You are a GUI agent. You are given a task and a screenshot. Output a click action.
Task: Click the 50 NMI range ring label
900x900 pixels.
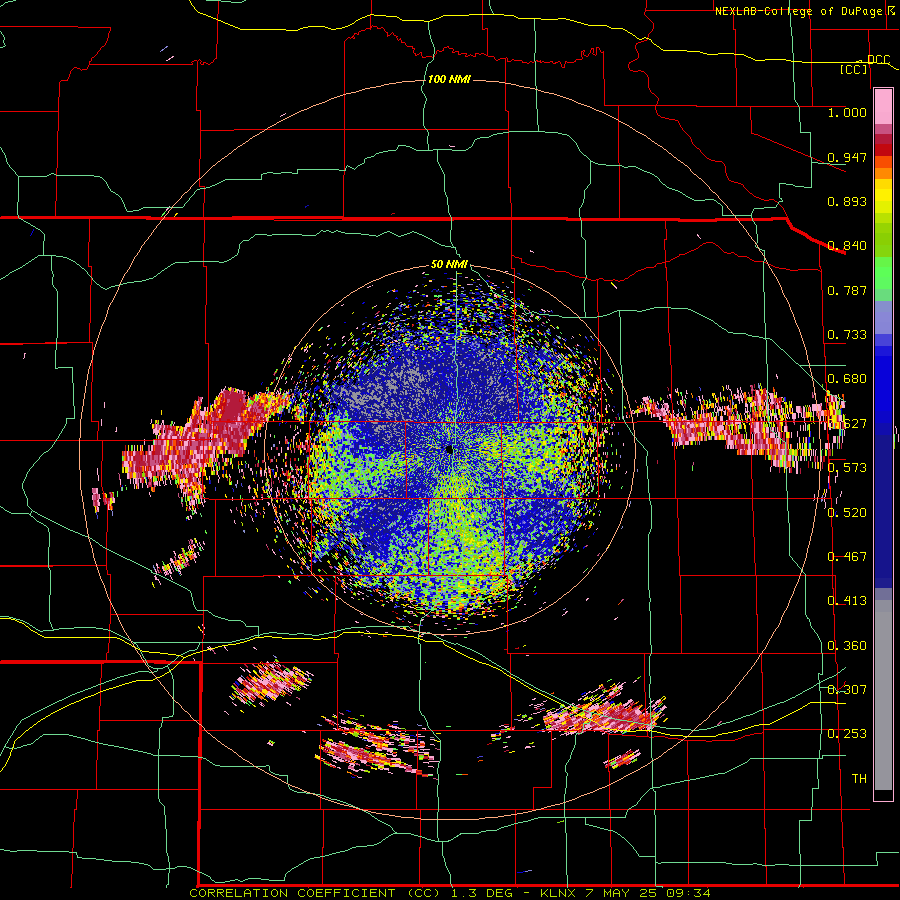449,264
